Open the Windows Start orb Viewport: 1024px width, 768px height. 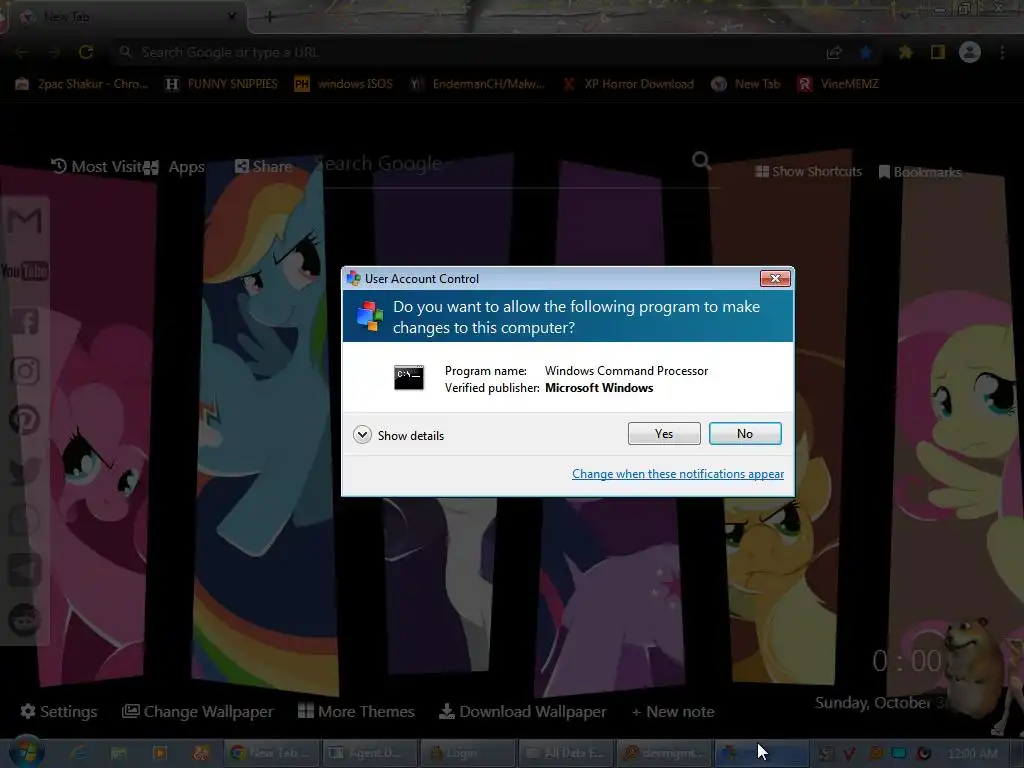tap(26, 752)
